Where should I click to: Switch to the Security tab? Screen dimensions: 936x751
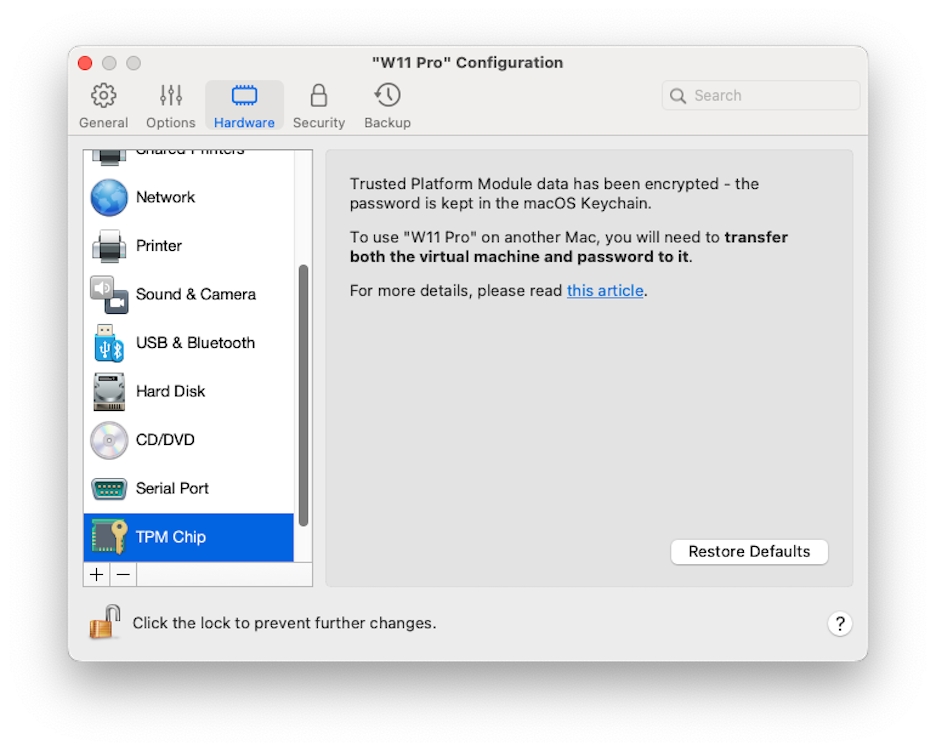click(319, 106)
